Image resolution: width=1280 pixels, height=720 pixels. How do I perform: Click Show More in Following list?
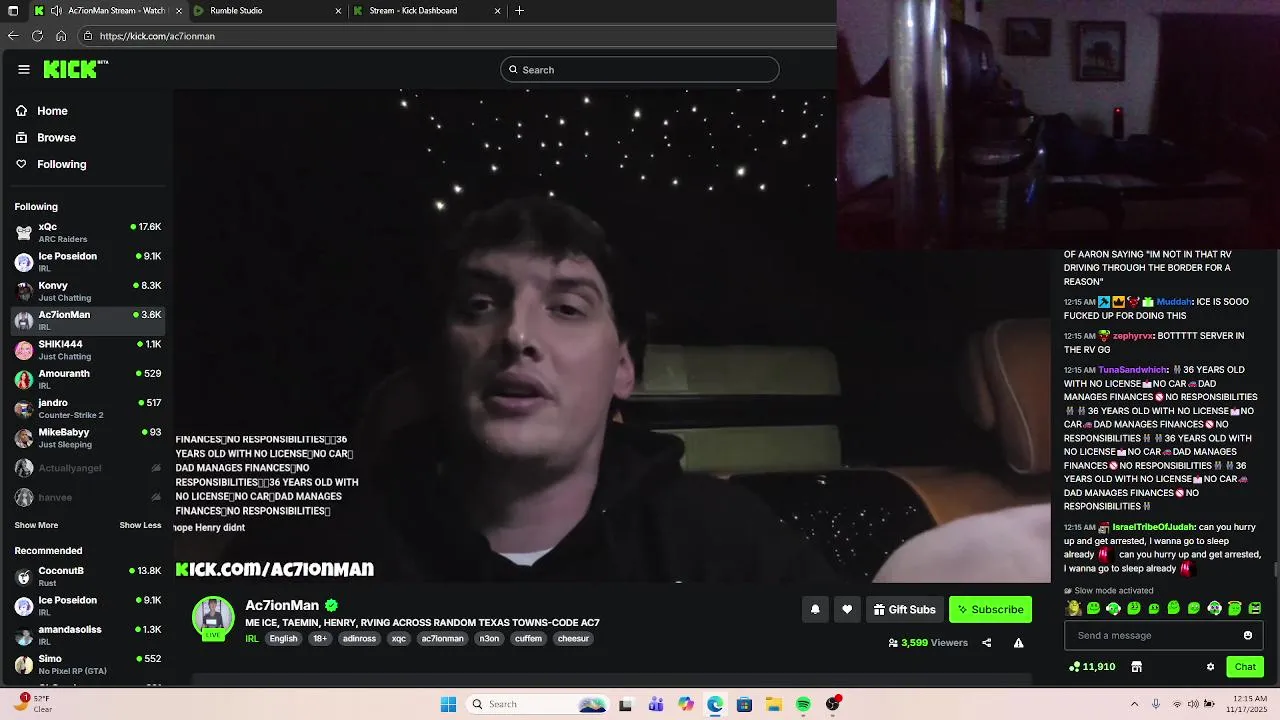coord(36,525)
